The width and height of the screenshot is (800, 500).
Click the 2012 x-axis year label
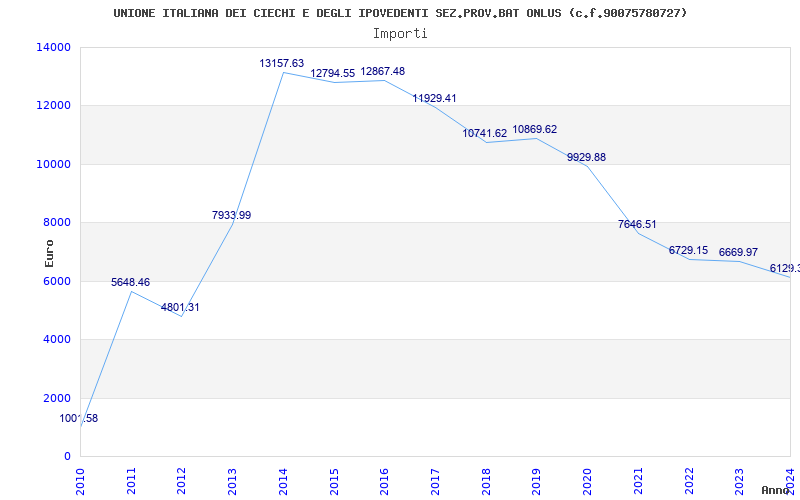pos(182,481)
